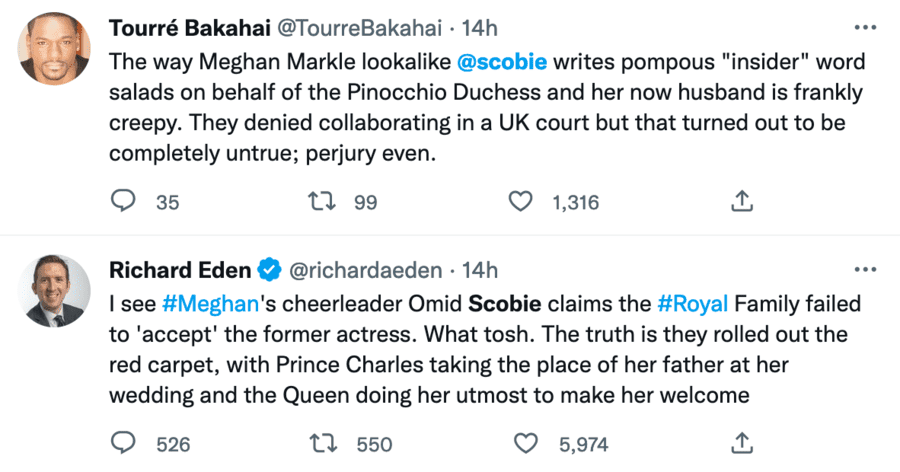The height and width of the screenshot is (472, 900).
Task: Like Richard Eden's tweet
Action: tap(522, 442)
